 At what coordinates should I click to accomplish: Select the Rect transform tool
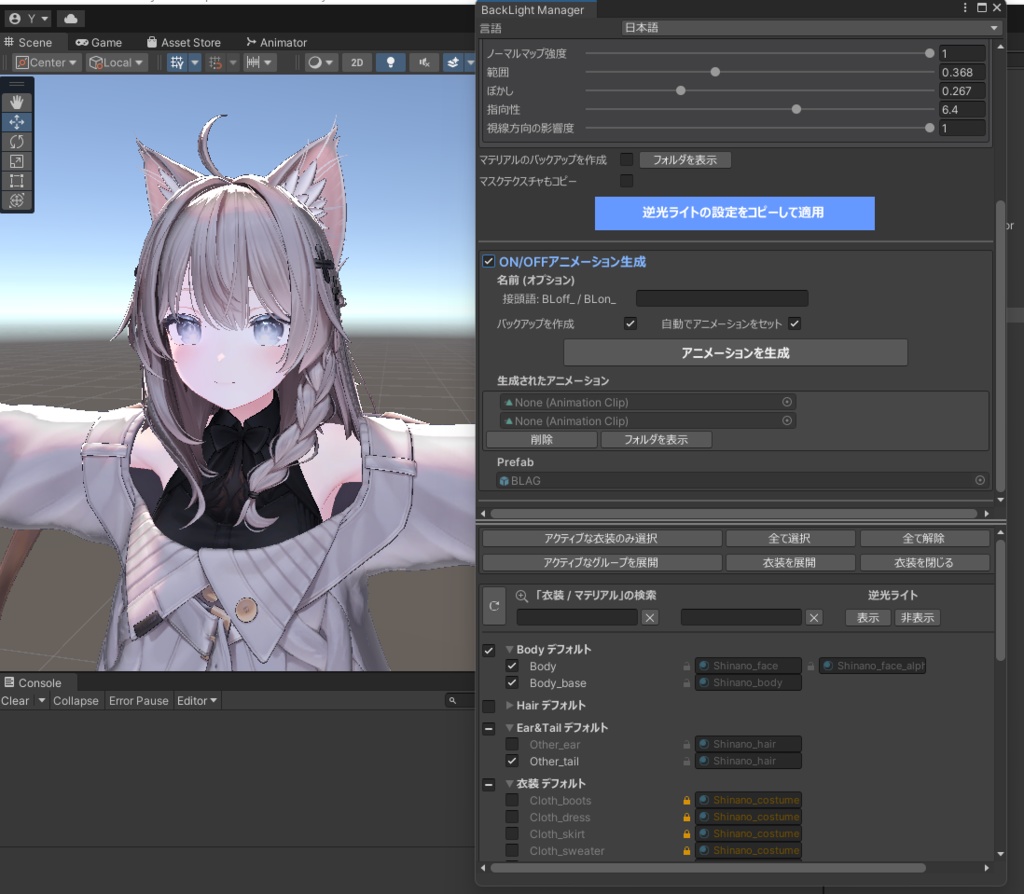coord(17,181)
